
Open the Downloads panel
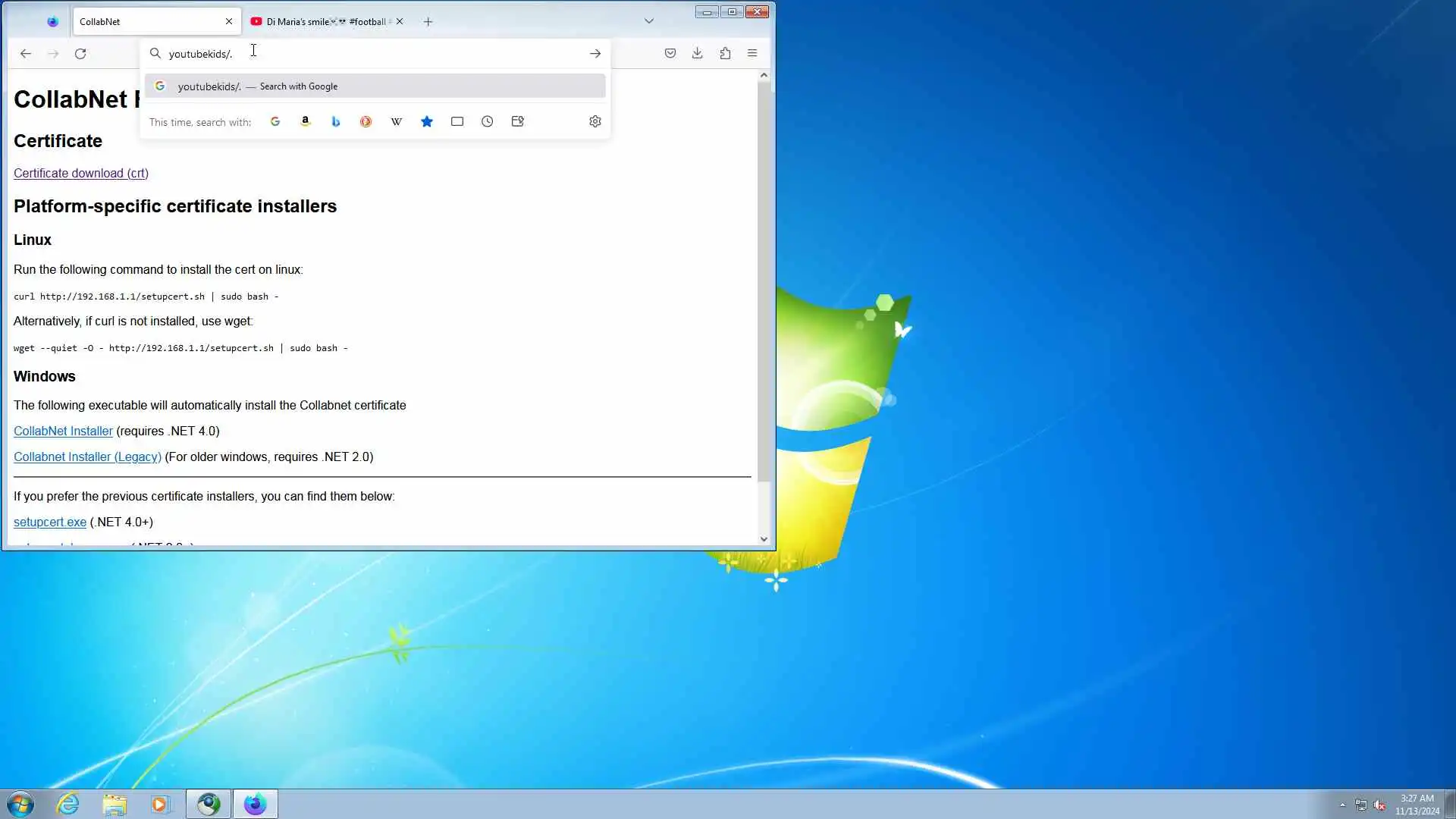698,53
